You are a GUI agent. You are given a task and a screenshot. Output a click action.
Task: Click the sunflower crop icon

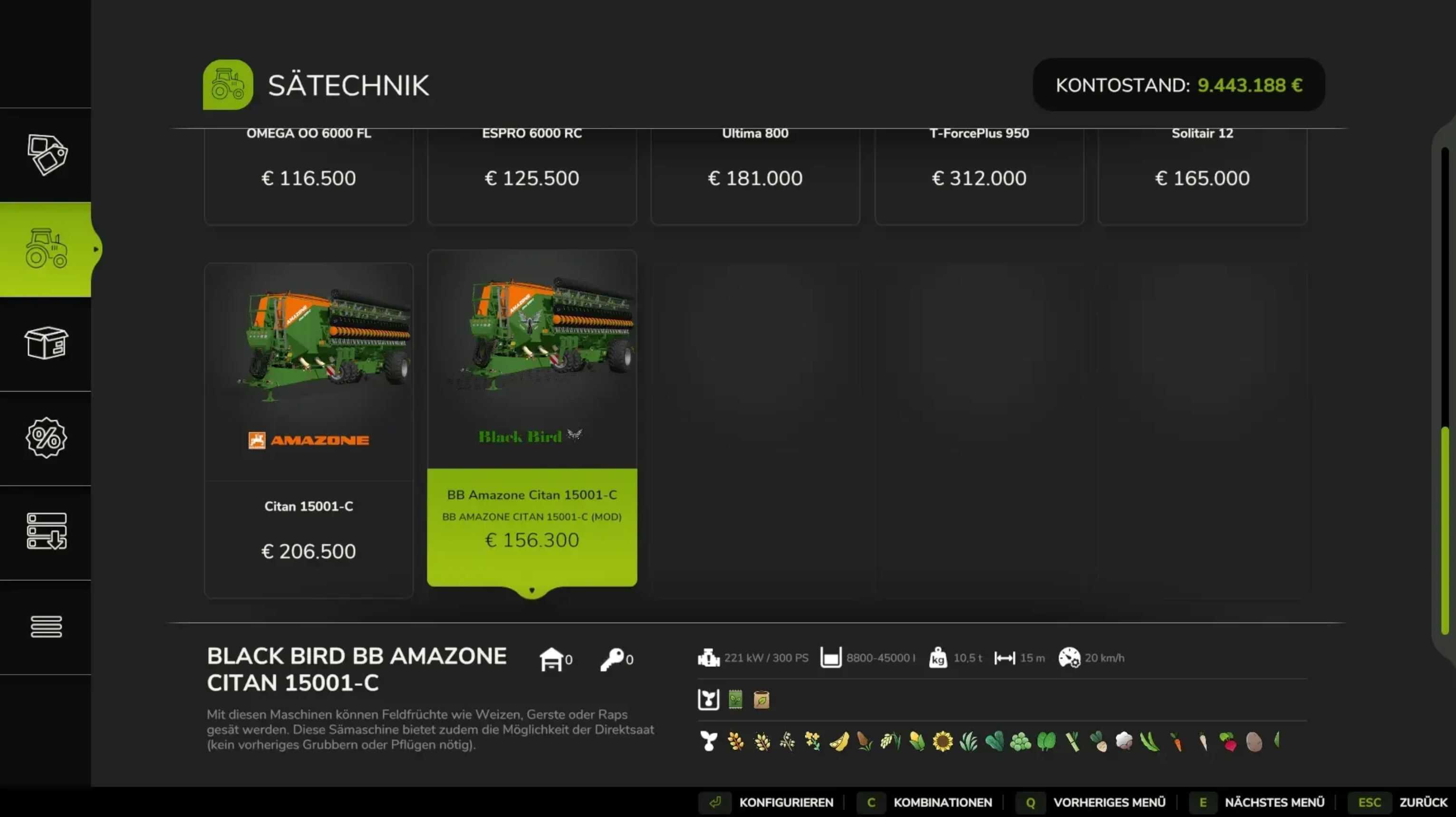(943, 741)
